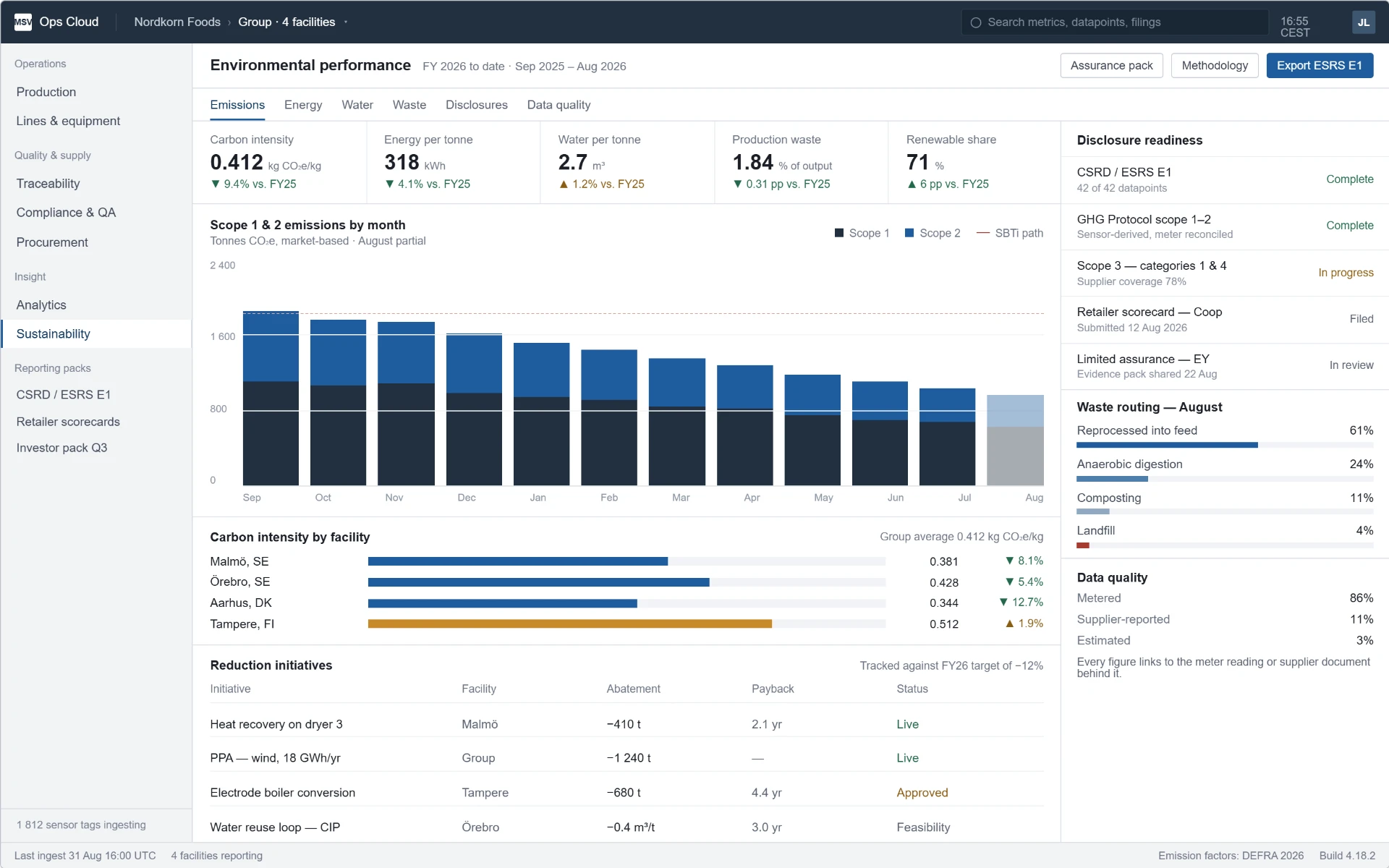Open Compliance & QA in sidebar

point(96,213)
